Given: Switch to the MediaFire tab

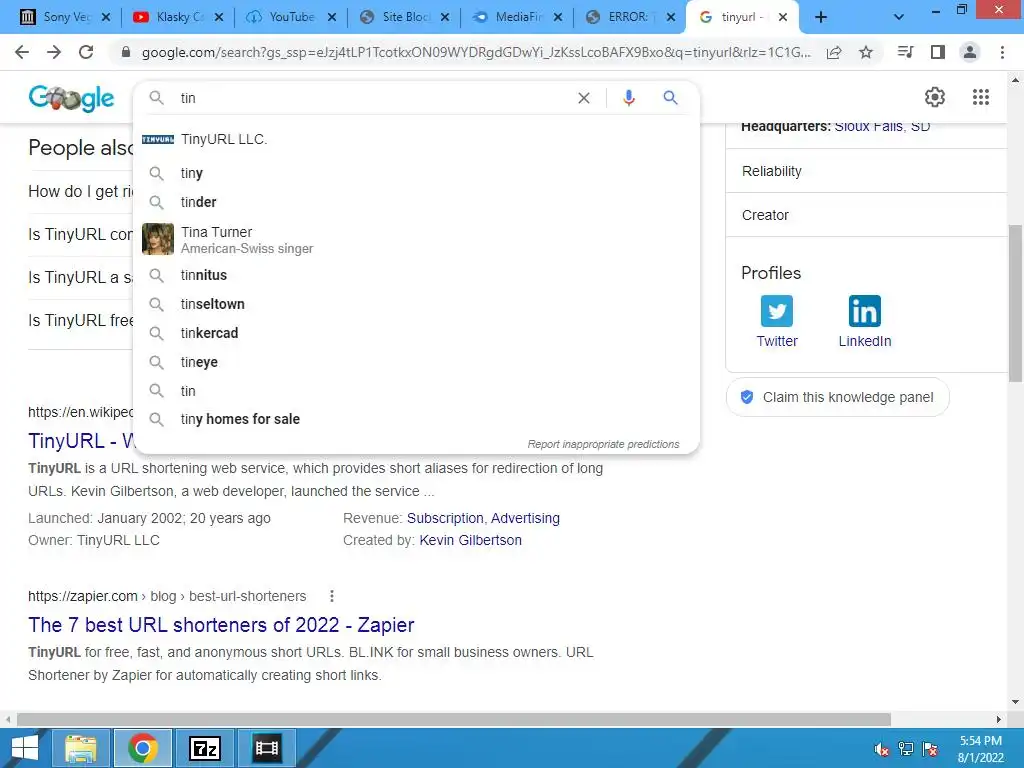Looking at the screenshot, I should 518,17.
